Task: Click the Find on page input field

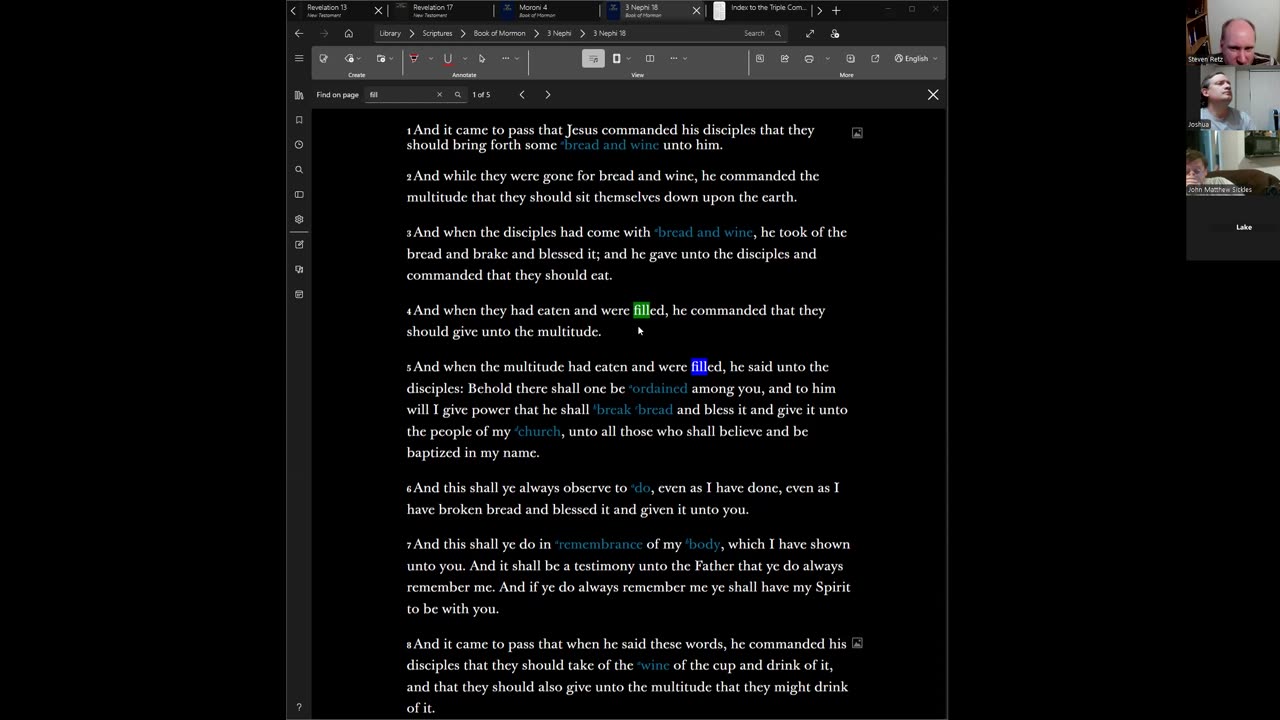Action: [x=400, y=95]
